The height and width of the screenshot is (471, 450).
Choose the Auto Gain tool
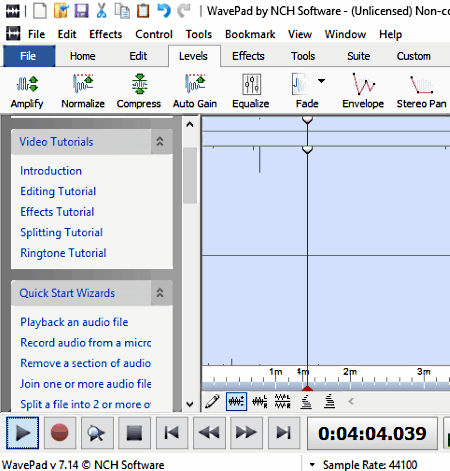tap(195, 91)
